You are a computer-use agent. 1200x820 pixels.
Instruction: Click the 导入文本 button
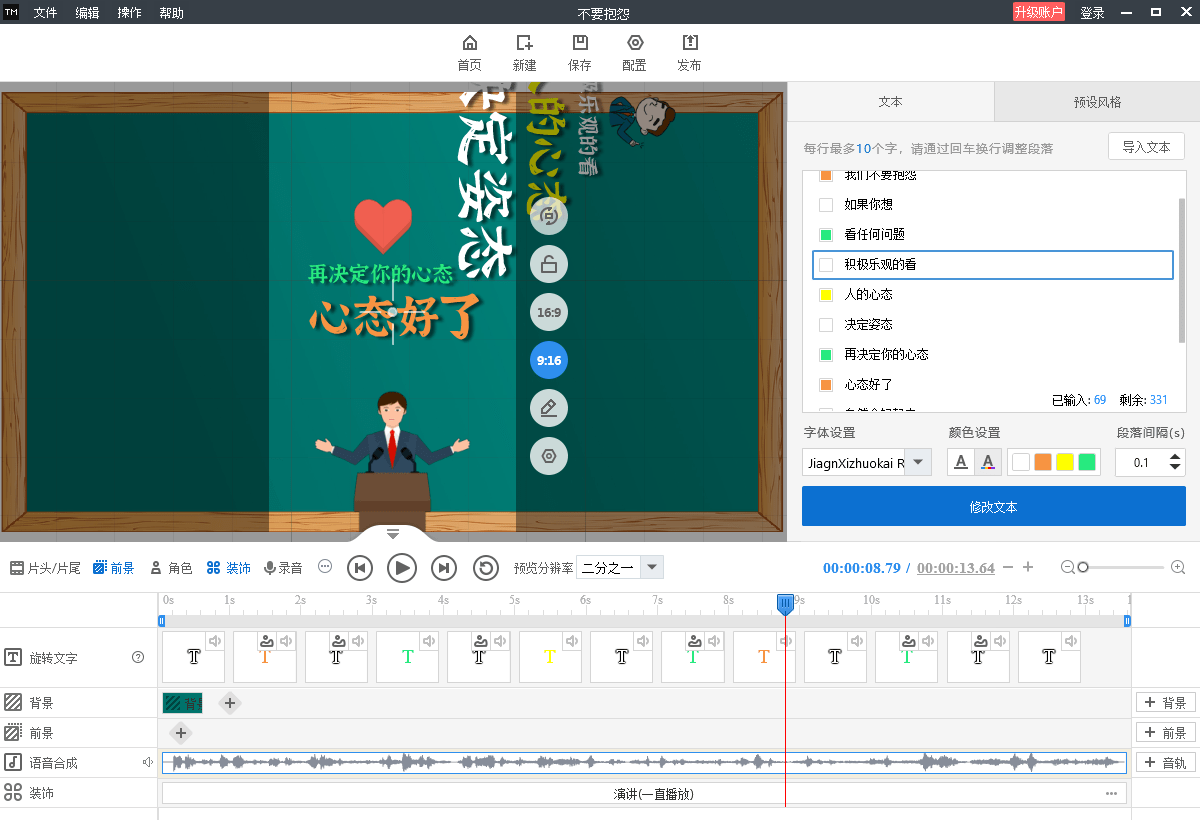pyautogui.click(x=1146, y=146)
